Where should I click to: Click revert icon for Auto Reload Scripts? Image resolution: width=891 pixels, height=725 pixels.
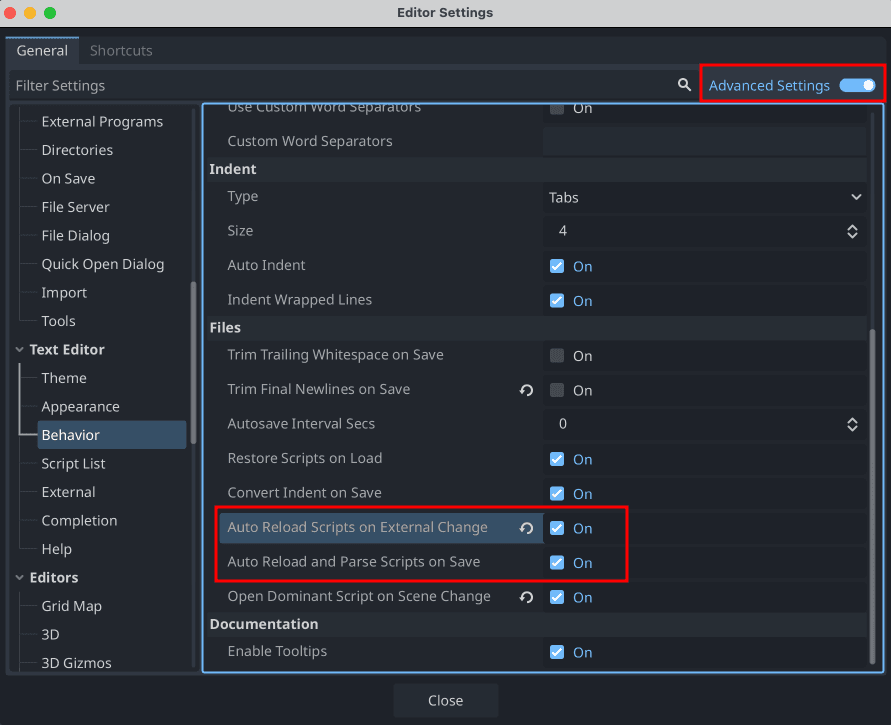(x=526, y=528)
